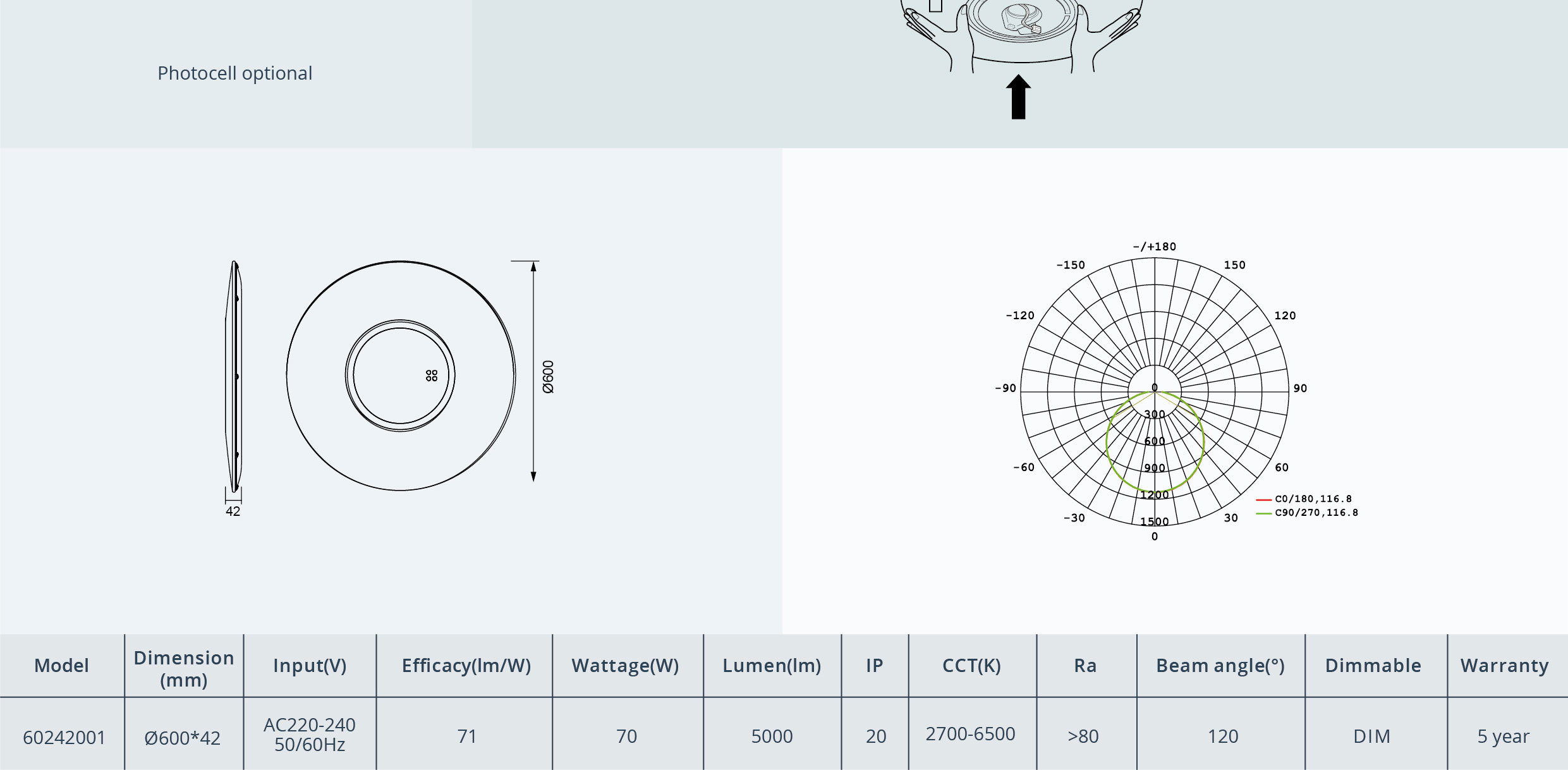Click the Input(V) column header
This screenshot has height=770, width=1568.
pyautogui.click(x=310, y=666)
